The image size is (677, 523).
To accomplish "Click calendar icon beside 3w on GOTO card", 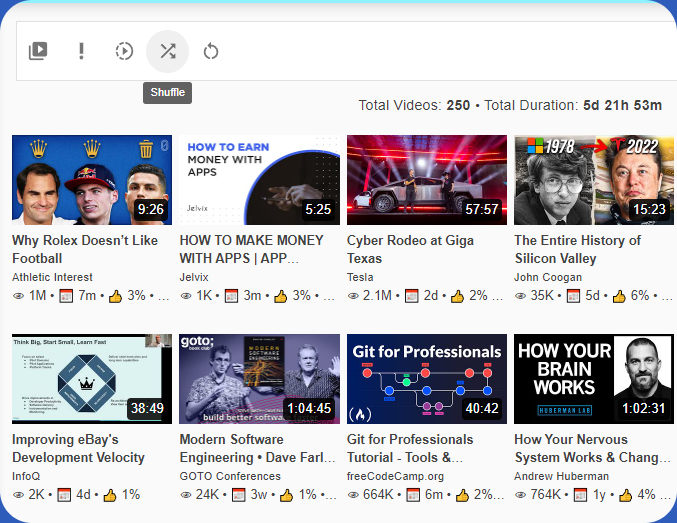I will click(238, 495).
